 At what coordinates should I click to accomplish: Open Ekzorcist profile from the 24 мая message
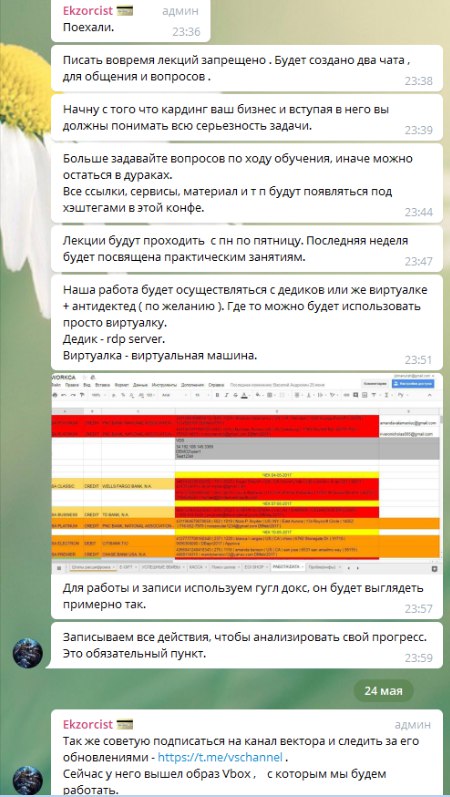87,723
